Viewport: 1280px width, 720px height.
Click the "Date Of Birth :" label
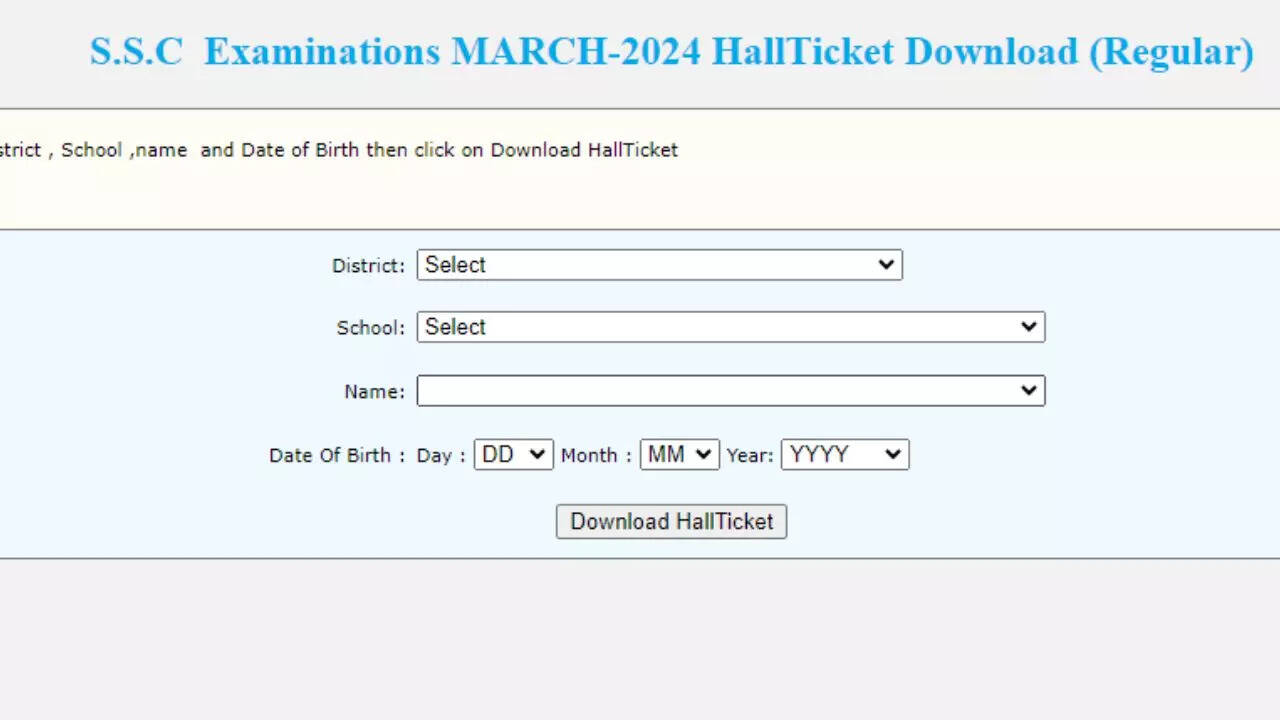337,456
